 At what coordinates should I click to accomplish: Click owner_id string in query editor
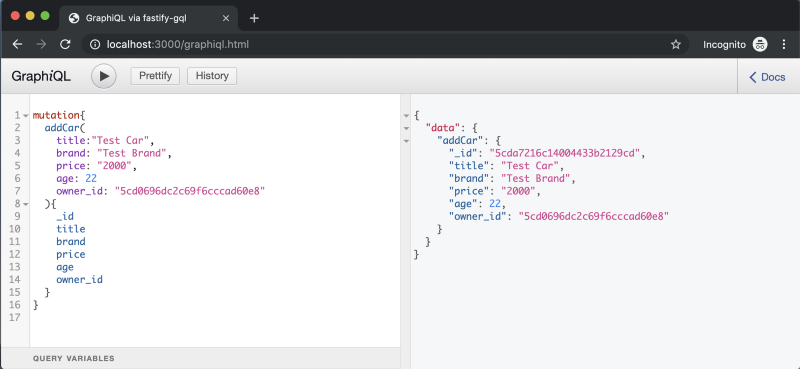[190, 191]
